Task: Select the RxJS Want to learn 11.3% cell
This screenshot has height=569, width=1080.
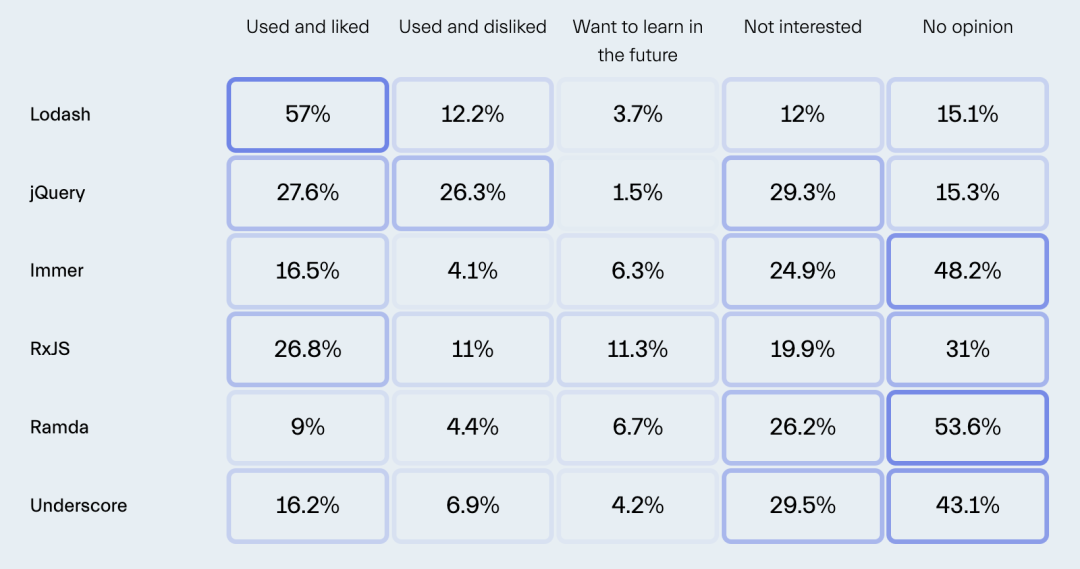Action: (637, 349)
